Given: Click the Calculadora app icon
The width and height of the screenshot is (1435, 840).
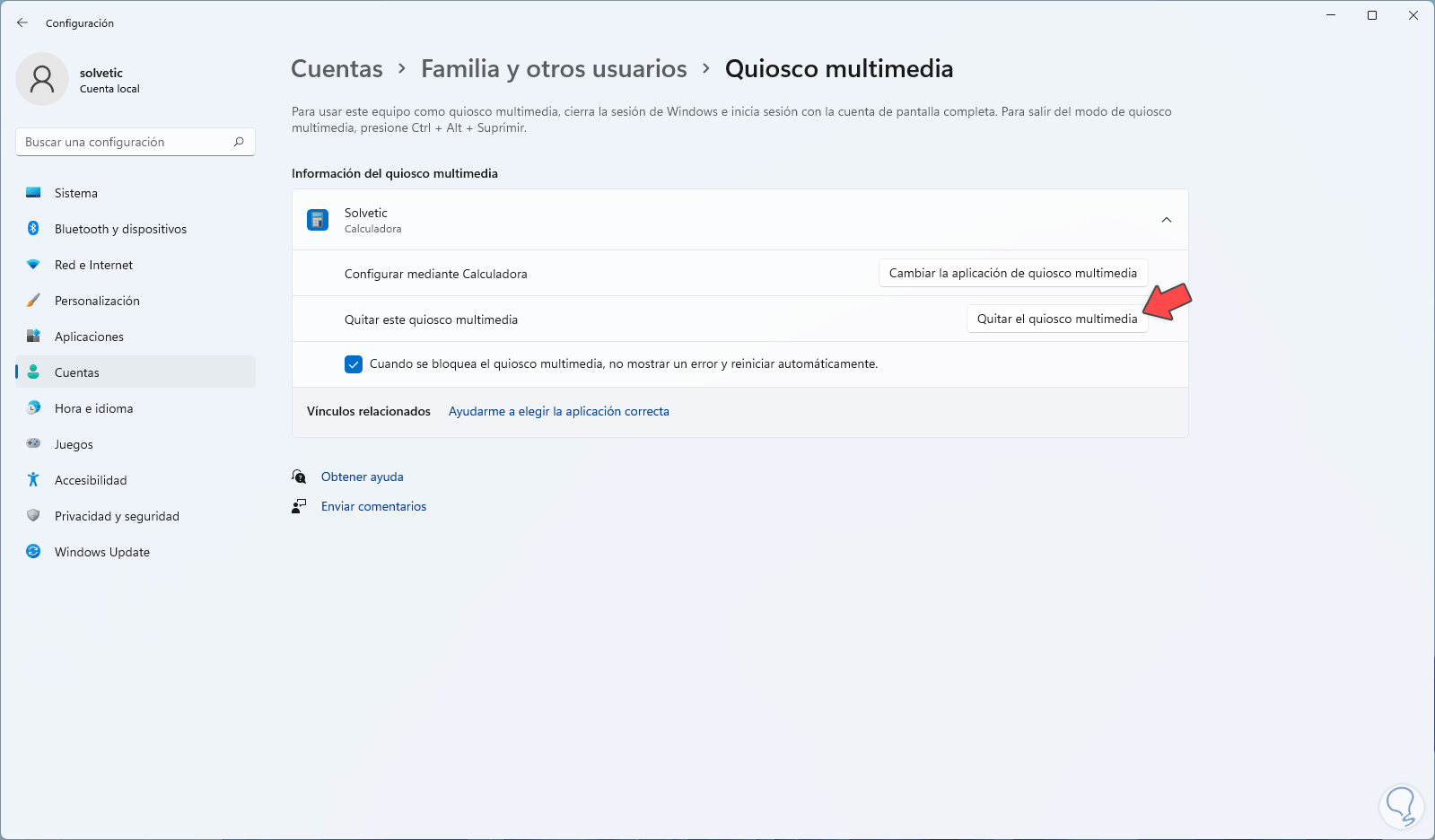Looking at the screenshot, I should point(318,220).
